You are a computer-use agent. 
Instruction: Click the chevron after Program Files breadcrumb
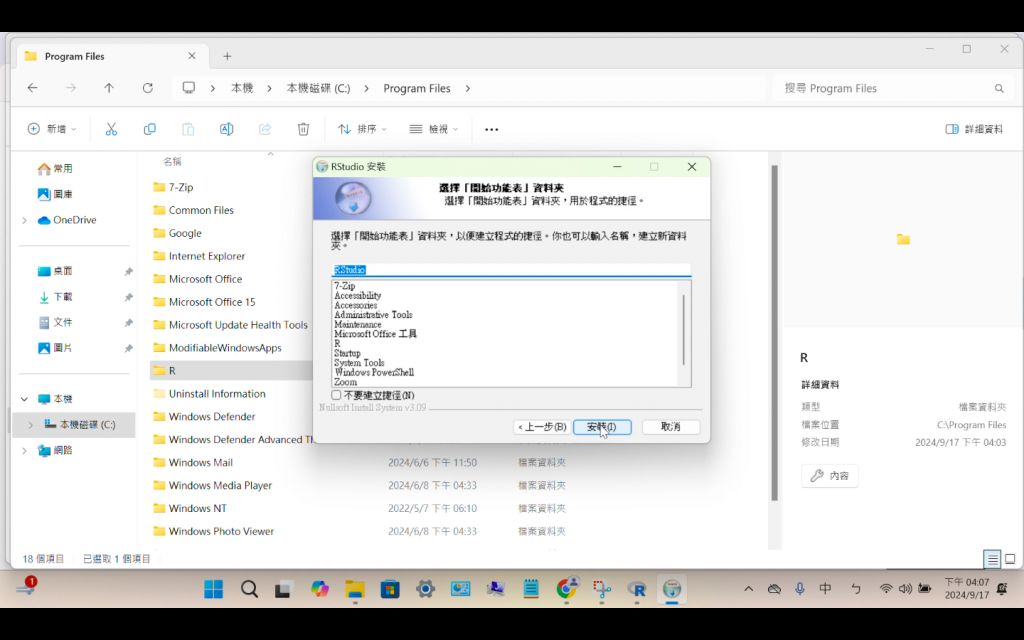coord(468,88)
